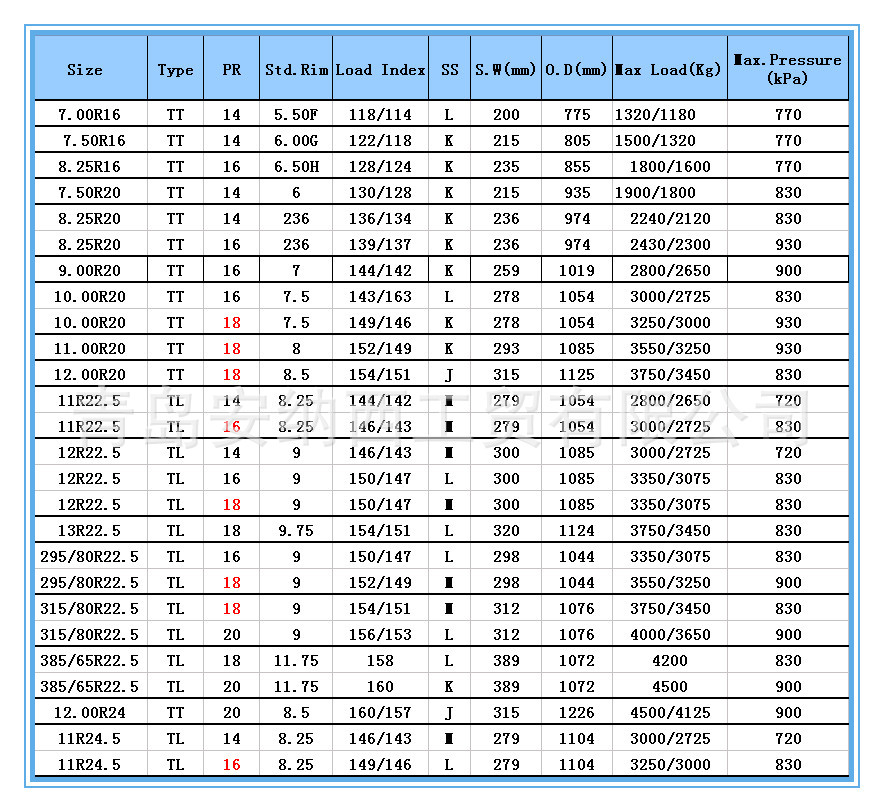Select the 7.50R20 size cell
This screenshot has height=812, width=884.
click(x=89, y=192)
